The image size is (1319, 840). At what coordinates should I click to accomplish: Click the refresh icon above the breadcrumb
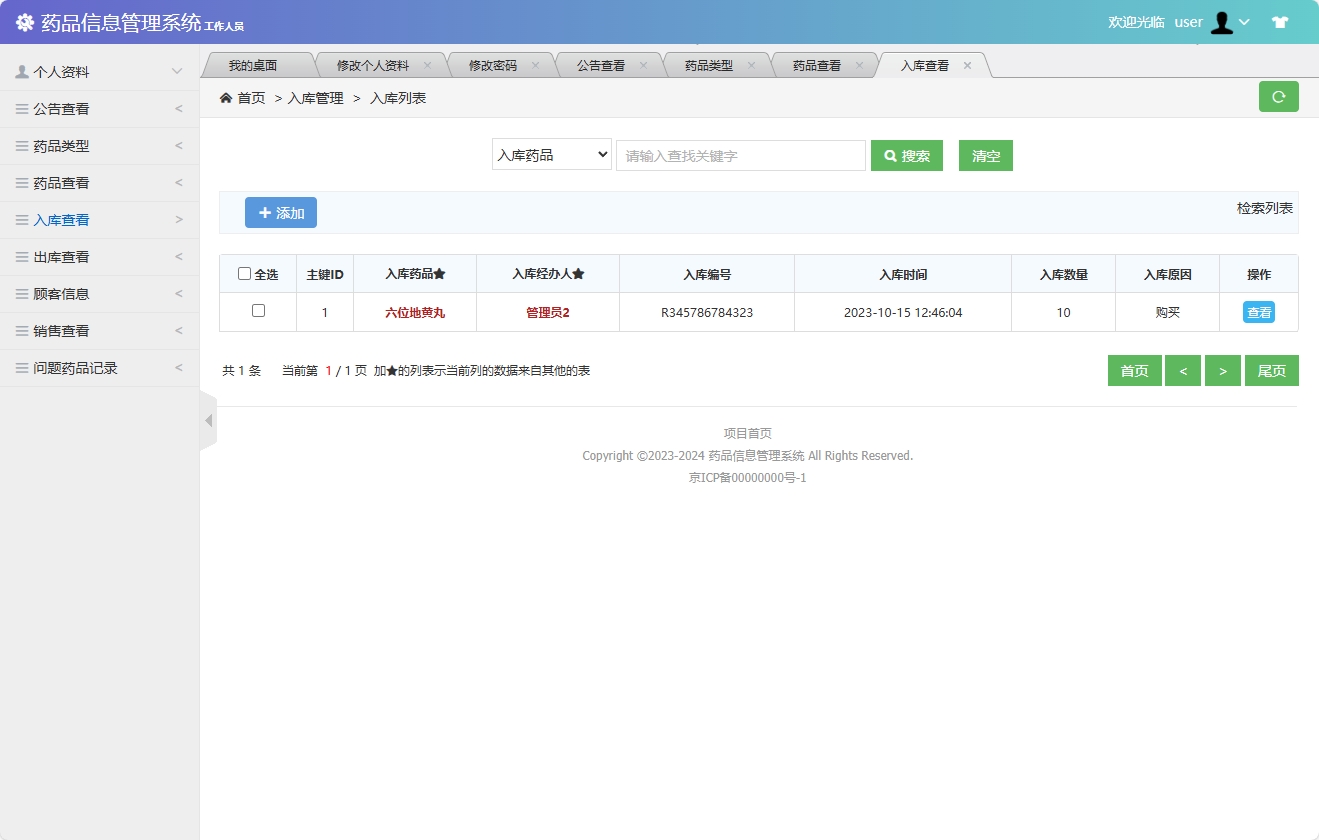coord(1278,96)
